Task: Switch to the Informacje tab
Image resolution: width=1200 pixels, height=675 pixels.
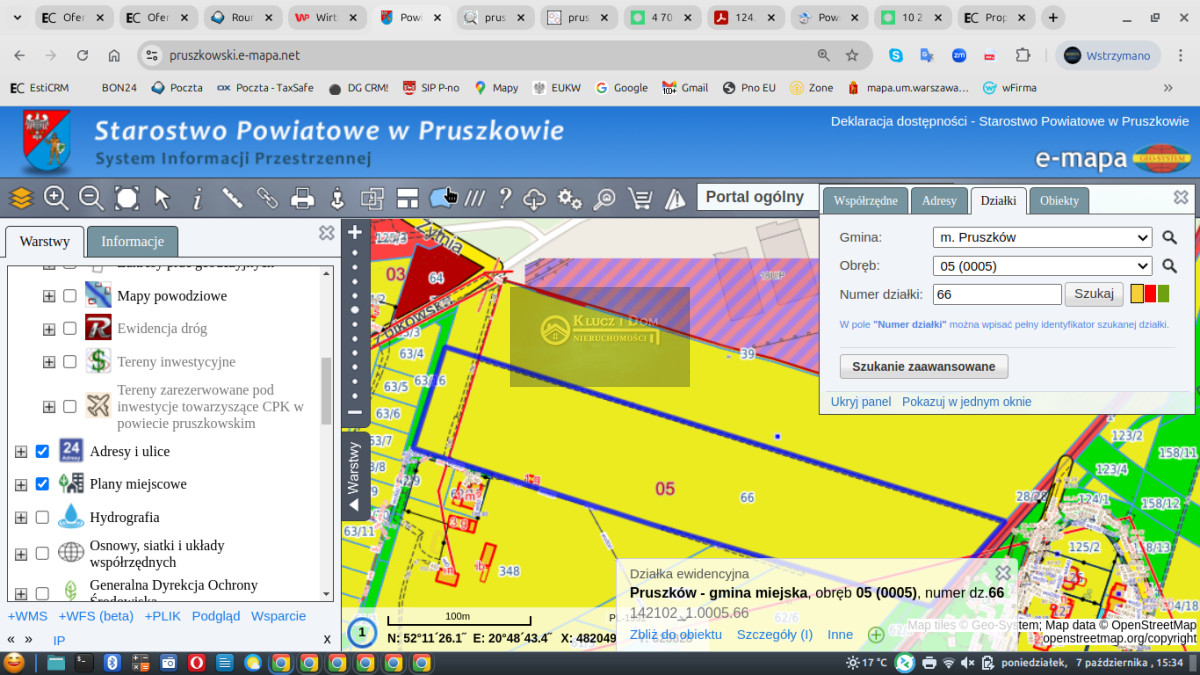Action: (132, 241)
